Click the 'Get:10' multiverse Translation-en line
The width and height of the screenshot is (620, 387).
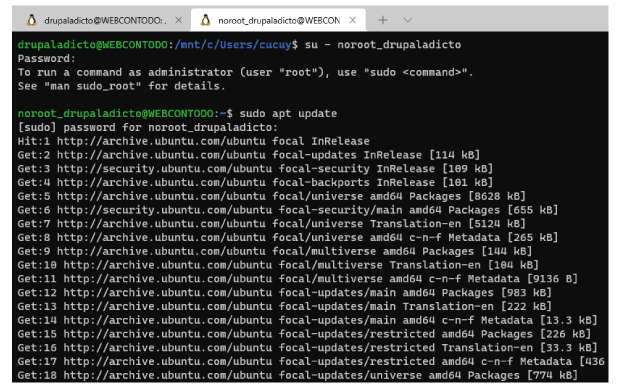[278, 265]
